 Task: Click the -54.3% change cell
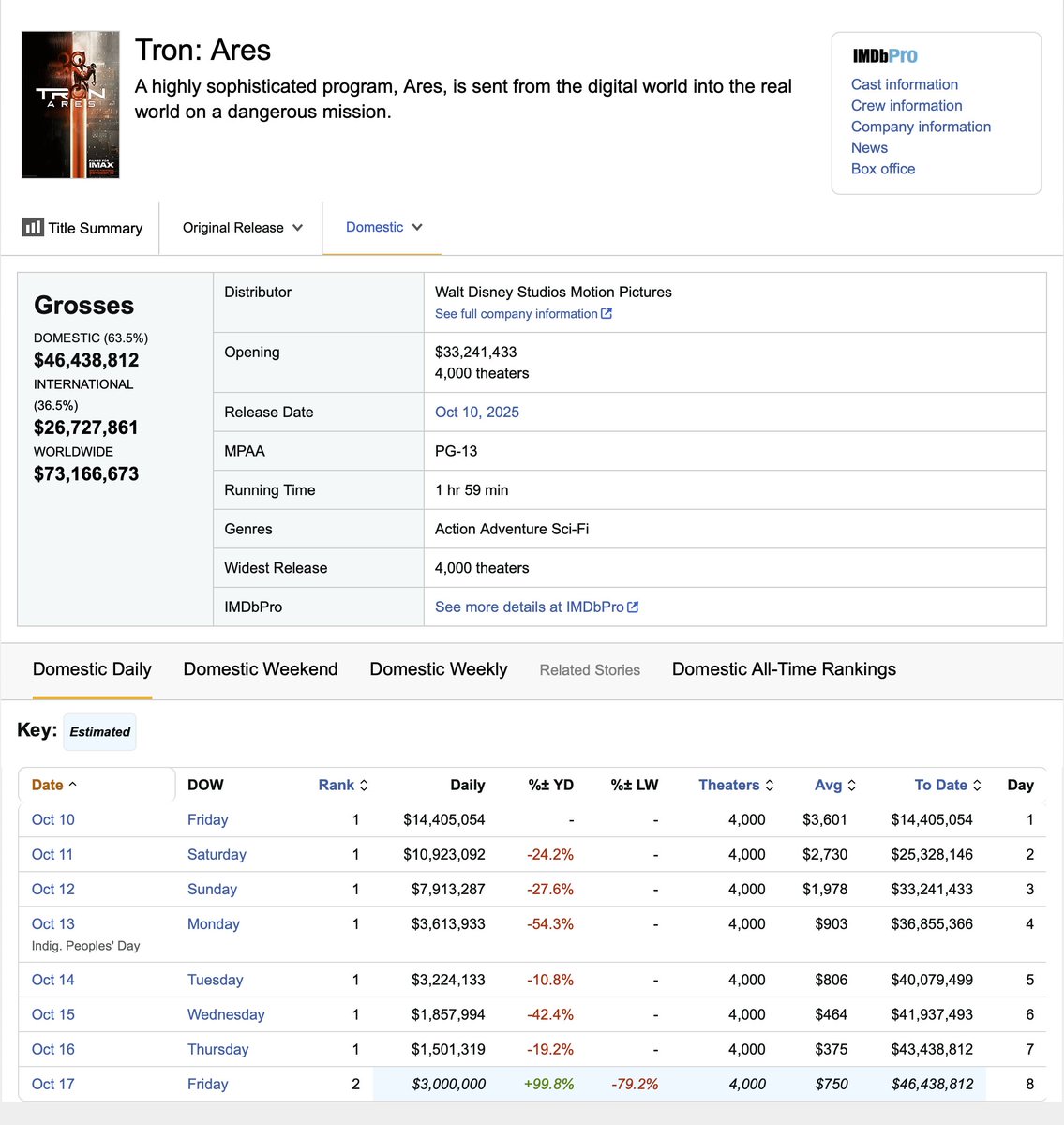pos(550,923)
